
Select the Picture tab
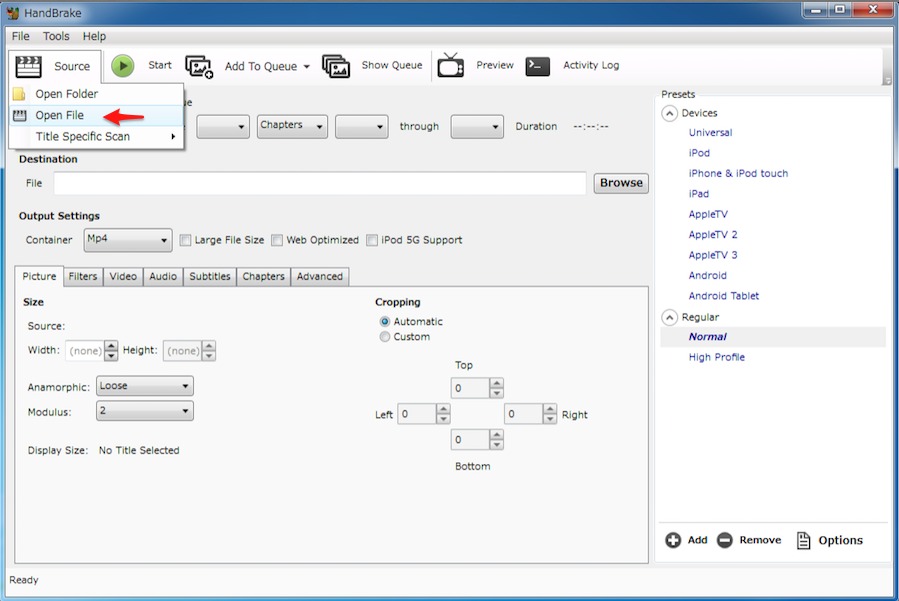39,276
